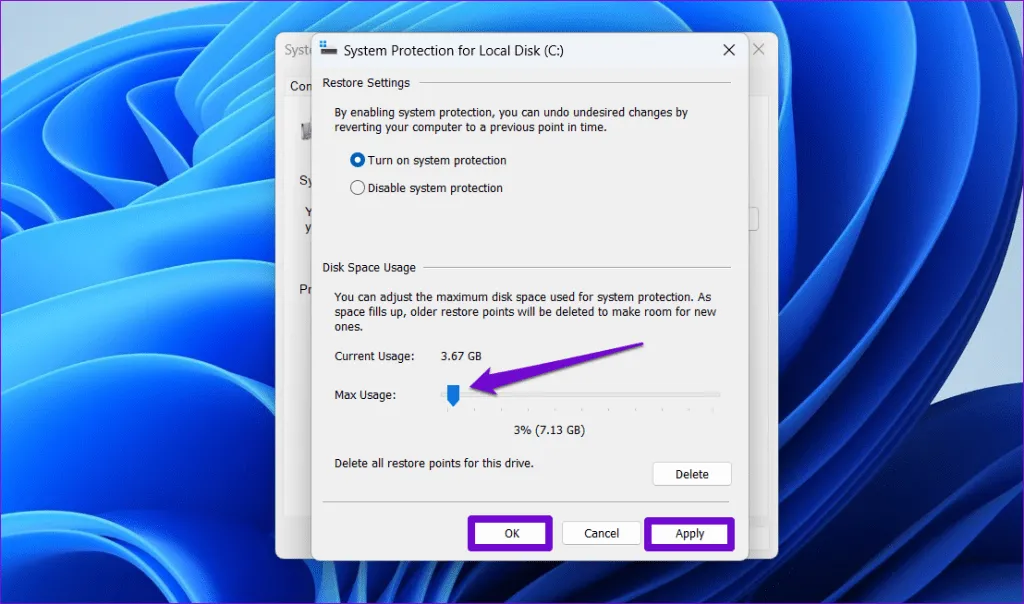Confirm the settings with the OK button

[x=511, y=533]
